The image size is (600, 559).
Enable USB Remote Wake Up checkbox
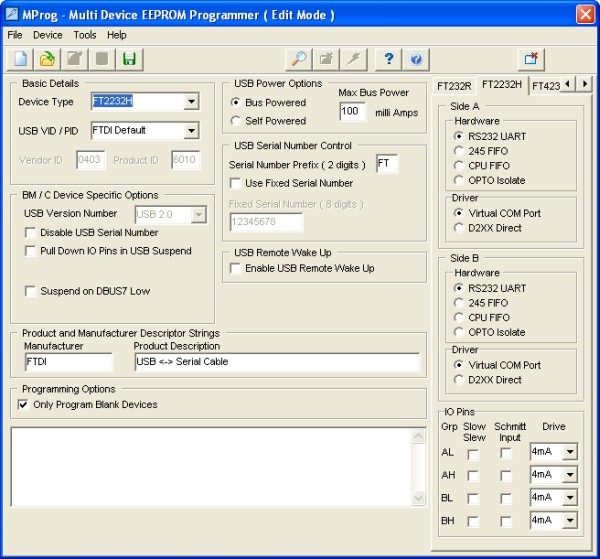[x=235, y=268]
